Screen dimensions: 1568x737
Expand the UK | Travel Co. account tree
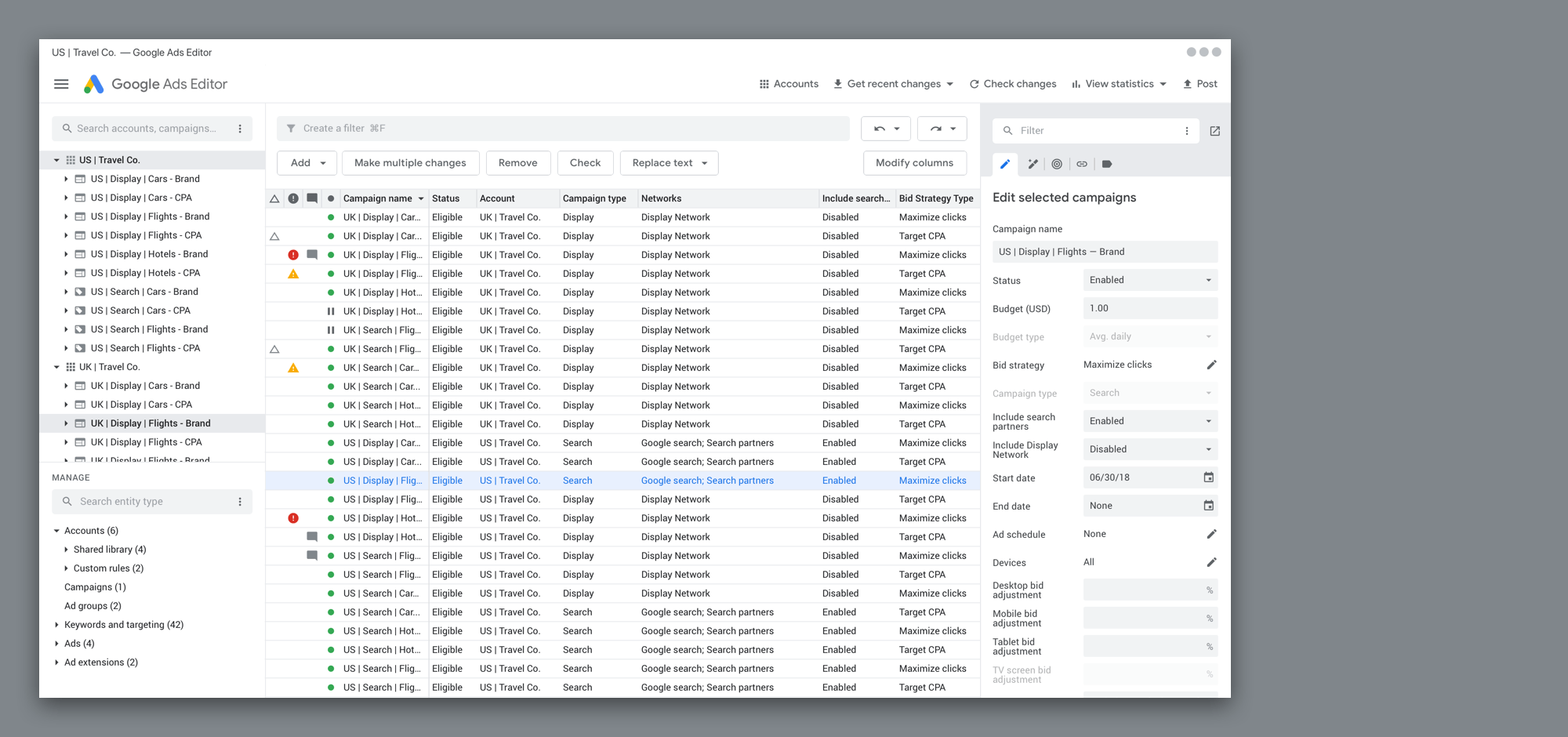[56, 366]
